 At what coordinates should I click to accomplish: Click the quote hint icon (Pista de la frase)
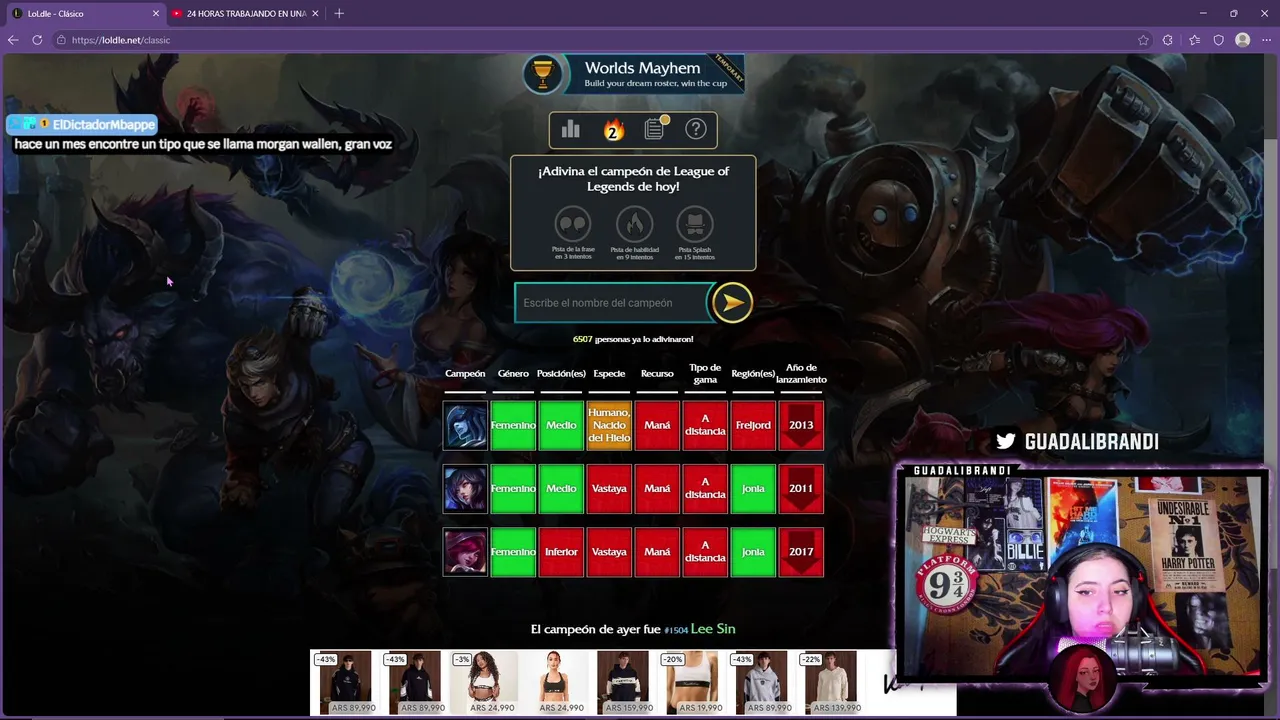[573, 224]
